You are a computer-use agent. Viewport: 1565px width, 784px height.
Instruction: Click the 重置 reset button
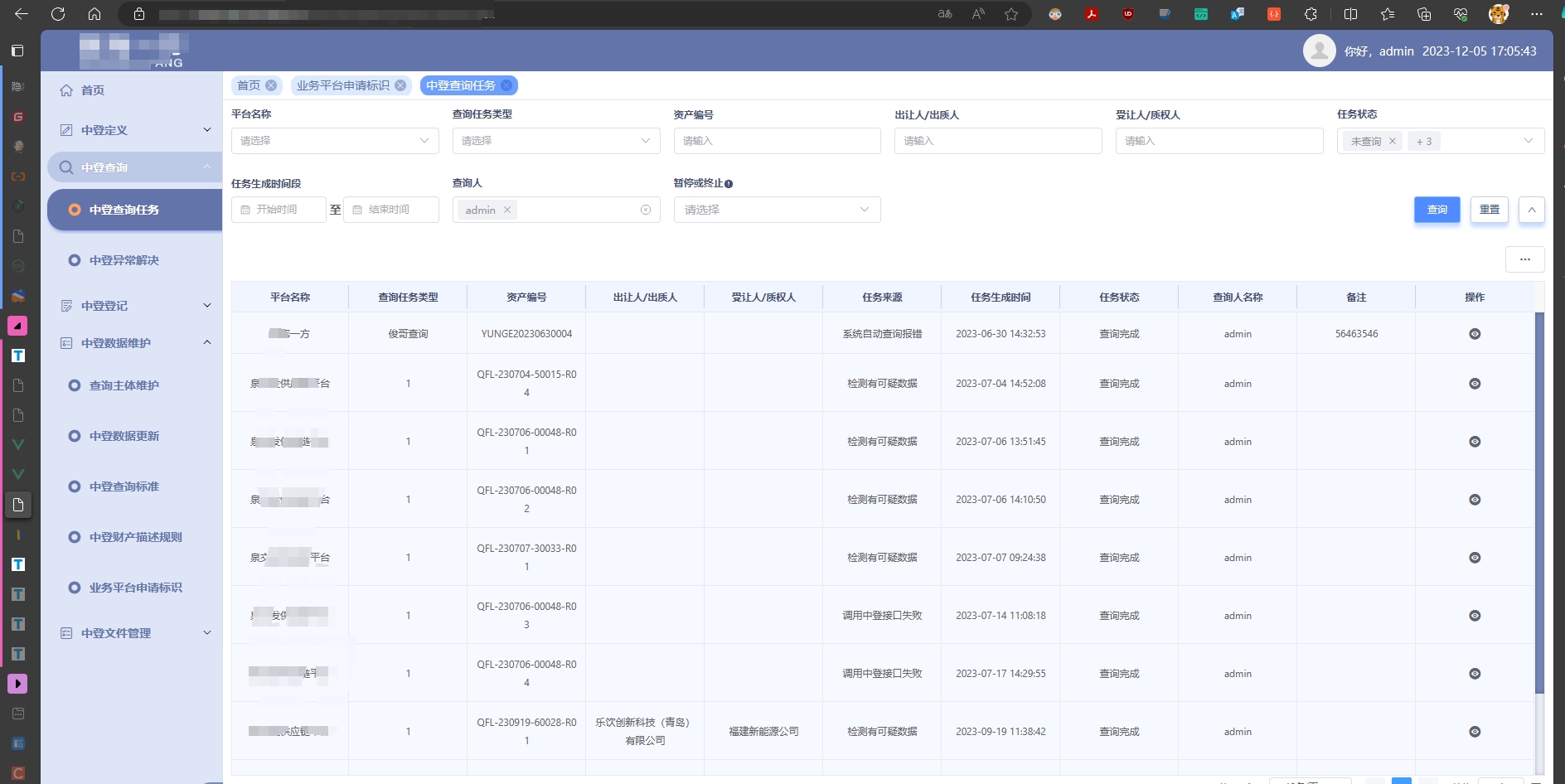point(1490,210)
